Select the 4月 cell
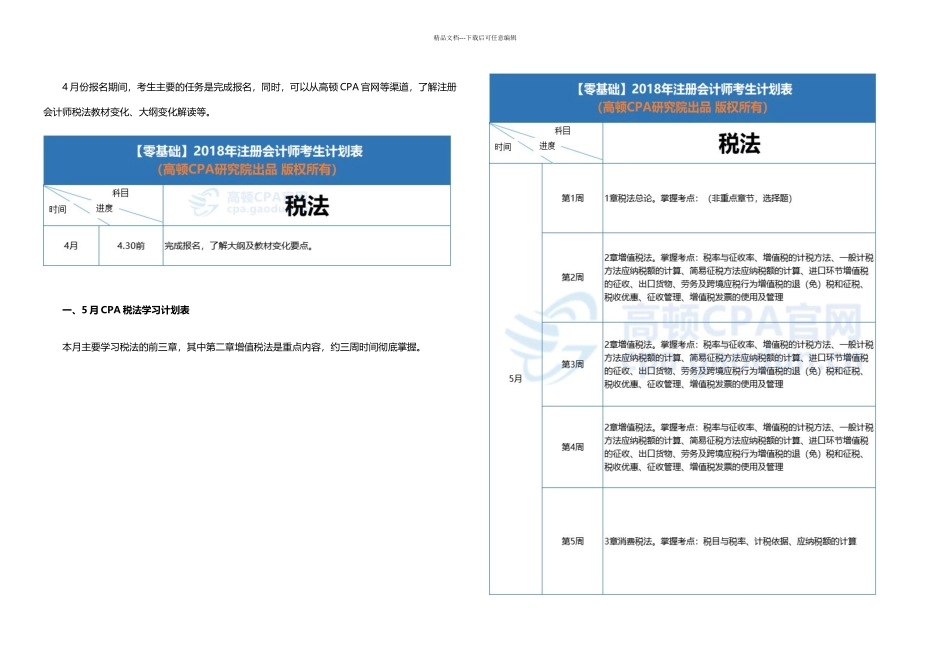This screenshot has height=672, width=950. point(71,245)
